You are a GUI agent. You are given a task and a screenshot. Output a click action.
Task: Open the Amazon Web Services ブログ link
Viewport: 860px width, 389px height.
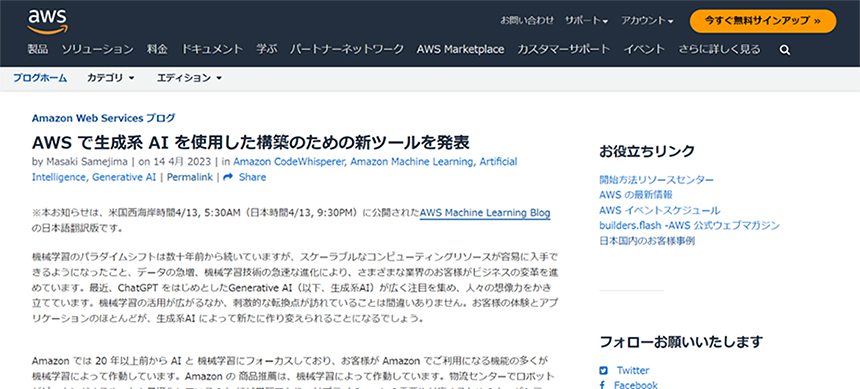pyautogui.click(x=104, y=117)
